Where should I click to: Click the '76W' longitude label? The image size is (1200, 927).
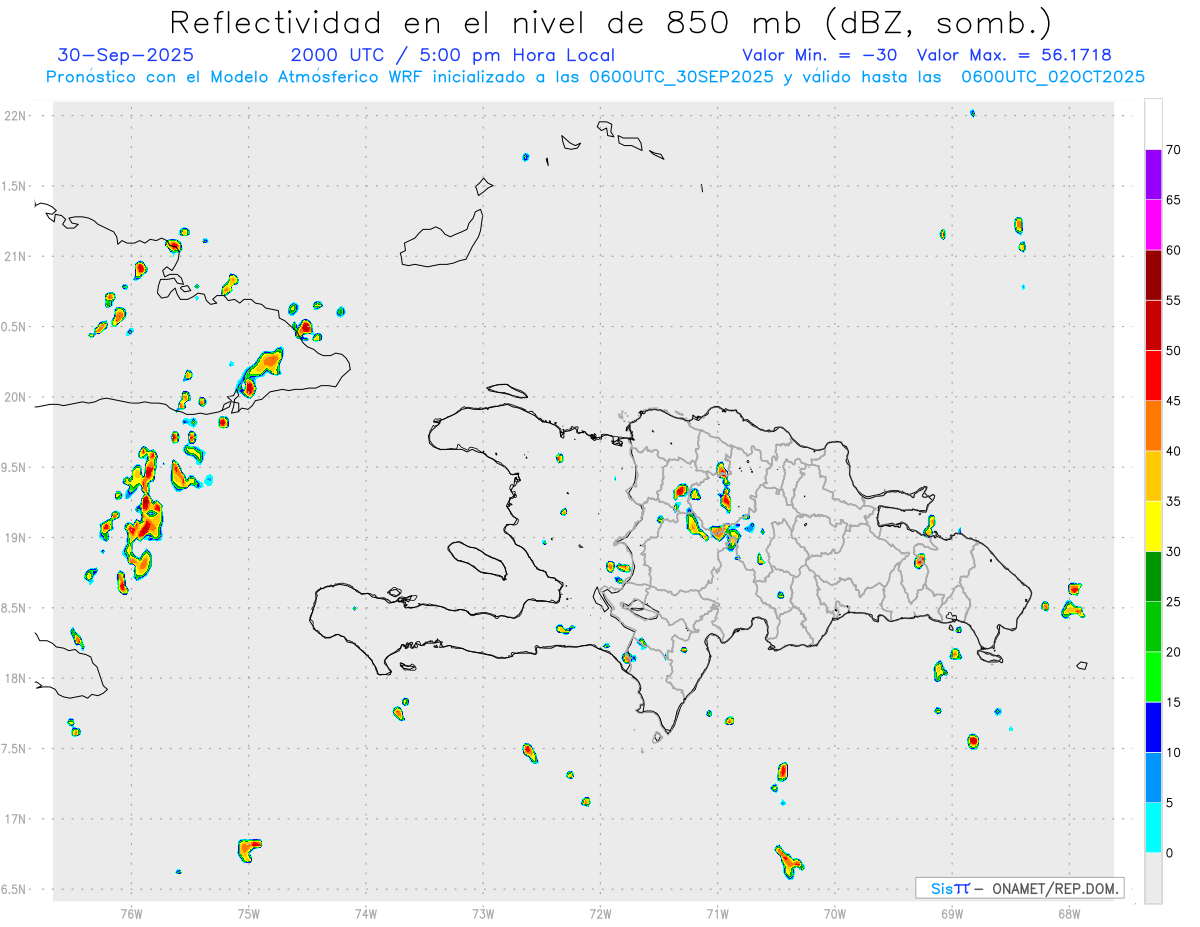tap(131, 913)
